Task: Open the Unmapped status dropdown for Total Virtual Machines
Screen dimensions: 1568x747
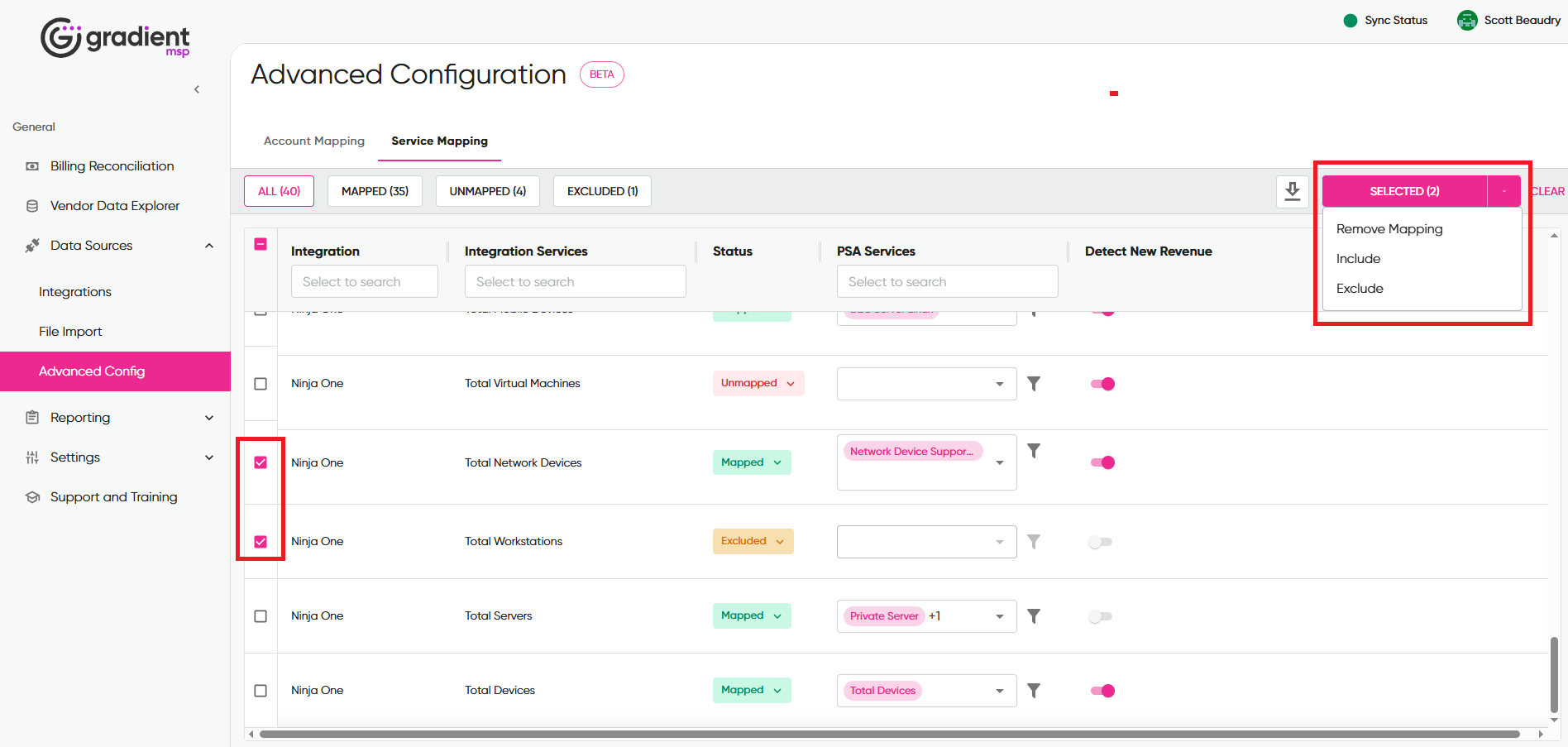Action: pyautogui.click(x=758, y=383)
